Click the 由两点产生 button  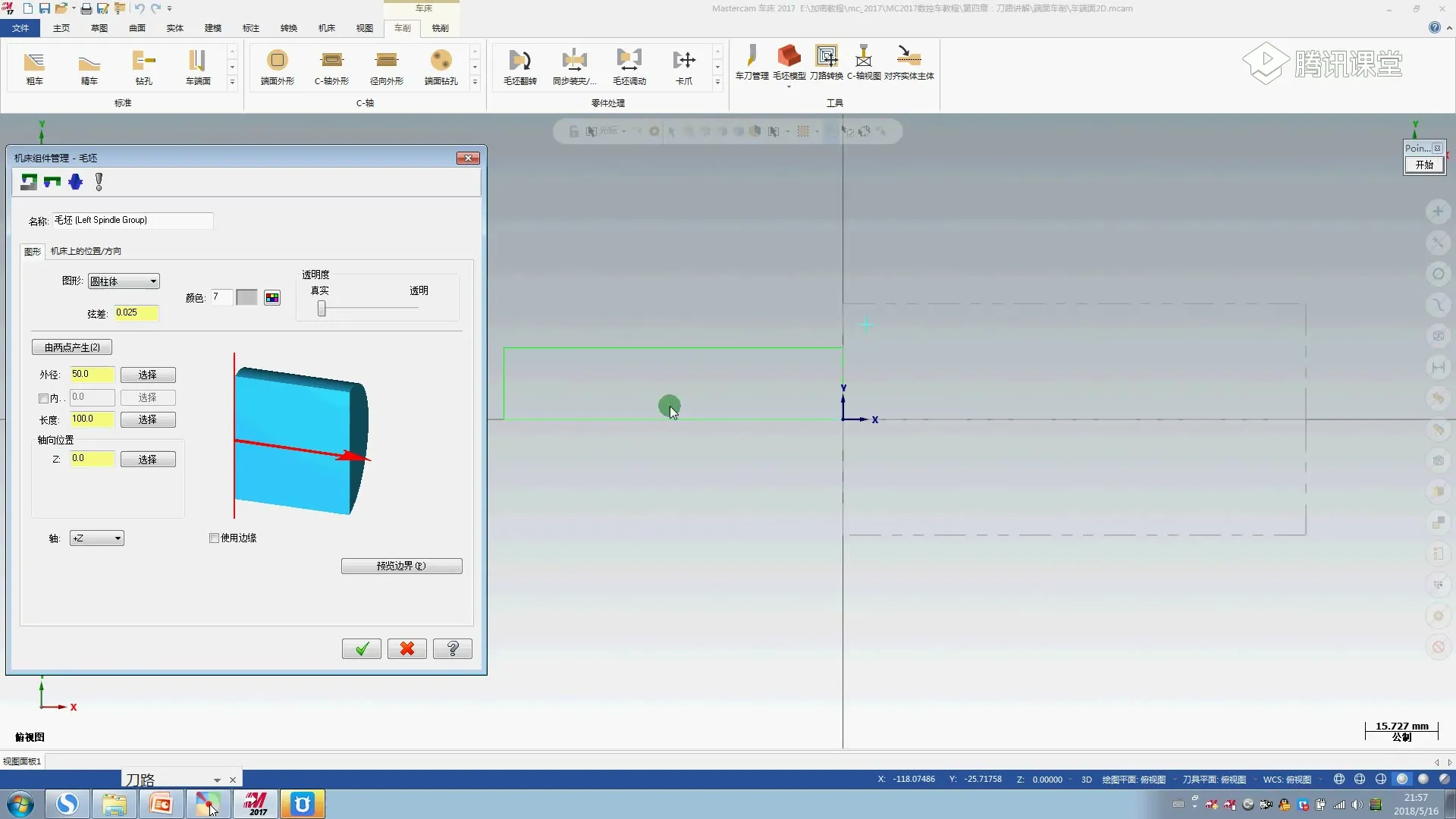72,347
